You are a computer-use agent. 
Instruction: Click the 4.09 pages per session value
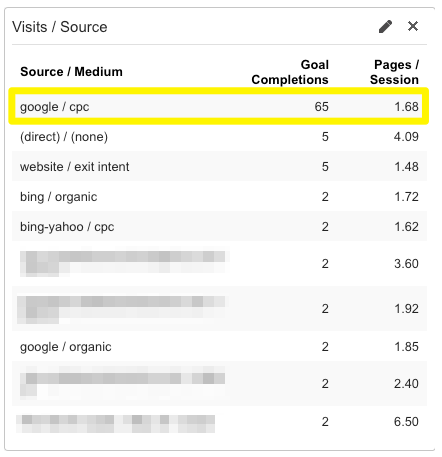pos(406,137)
